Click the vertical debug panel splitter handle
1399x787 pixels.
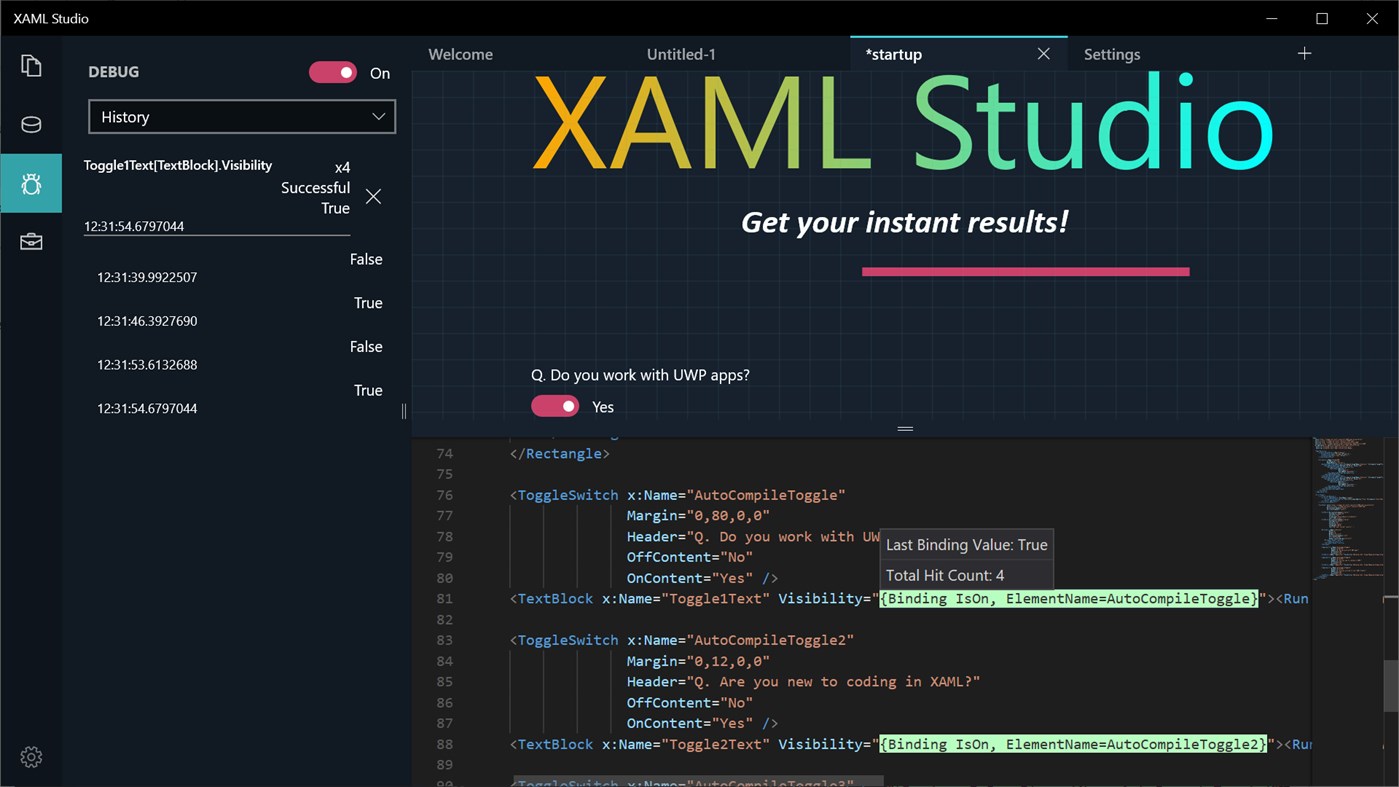click(404, 411)
